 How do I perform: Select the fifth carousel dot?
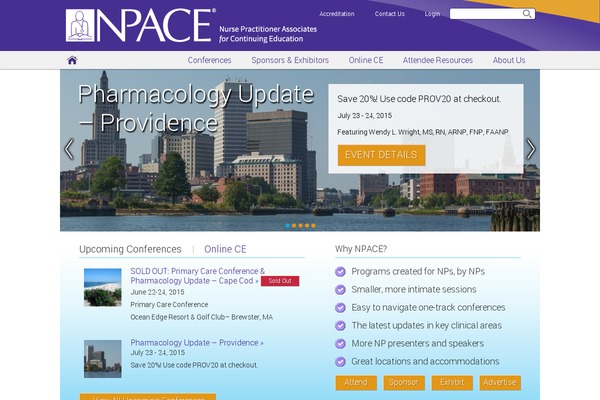[313, 226]
